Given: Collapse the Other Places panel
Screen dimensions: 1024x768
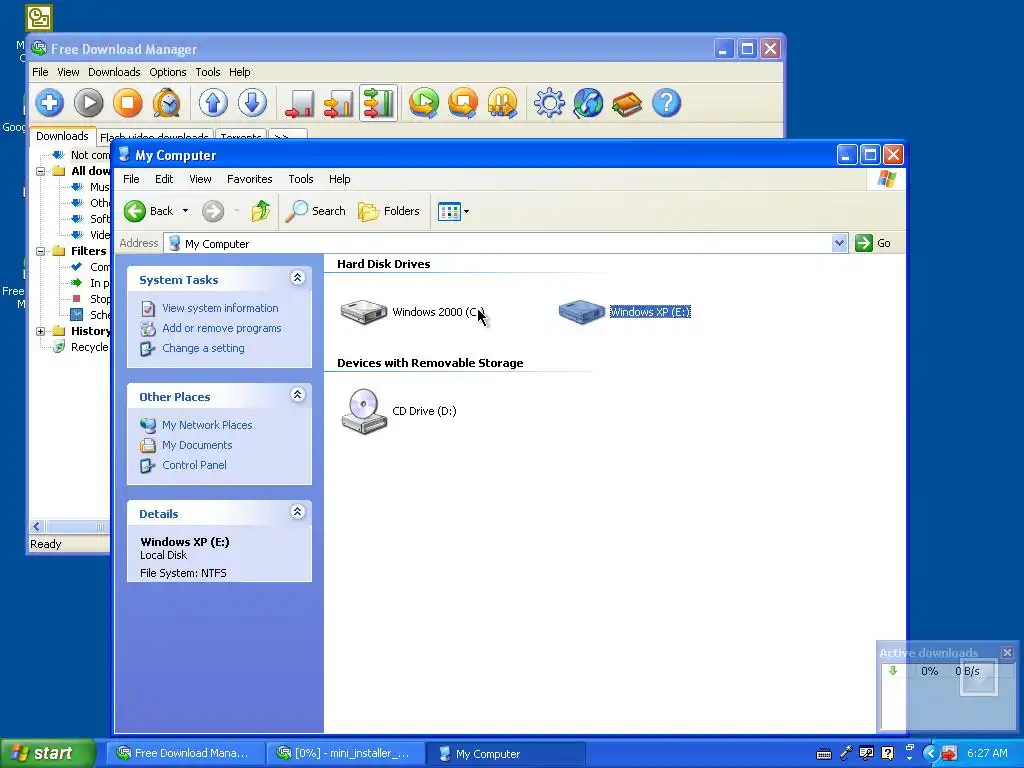Looking at the screenshot, I should tap(297, 395).
